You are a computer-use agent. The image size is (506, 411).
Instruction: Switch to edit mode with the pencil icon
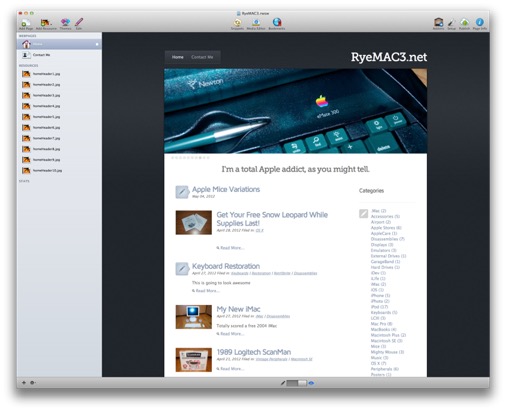tap(283, 383)
